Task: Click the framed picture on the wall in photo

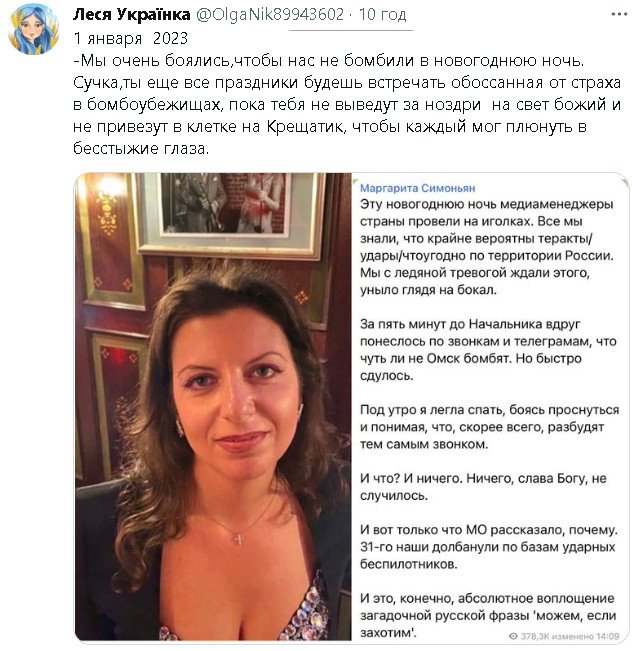Action: pos(231,214)
